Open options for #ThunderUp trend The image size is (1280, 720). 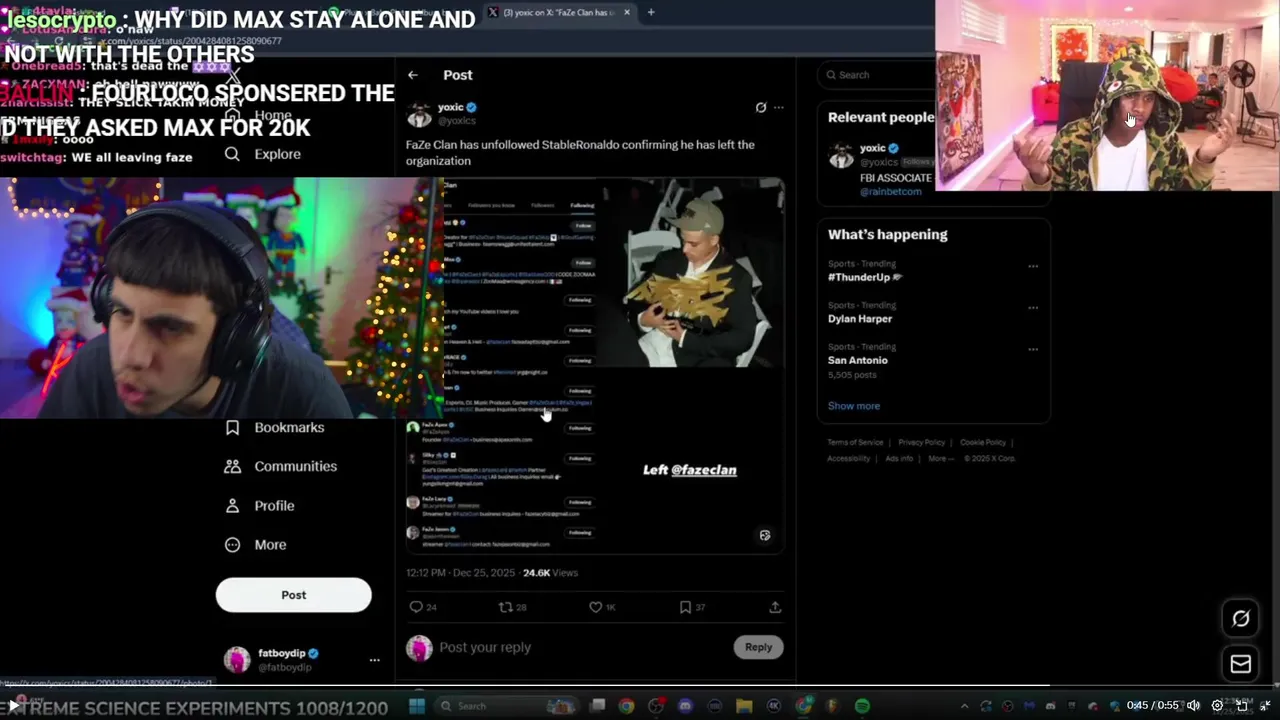[1033, 266]
